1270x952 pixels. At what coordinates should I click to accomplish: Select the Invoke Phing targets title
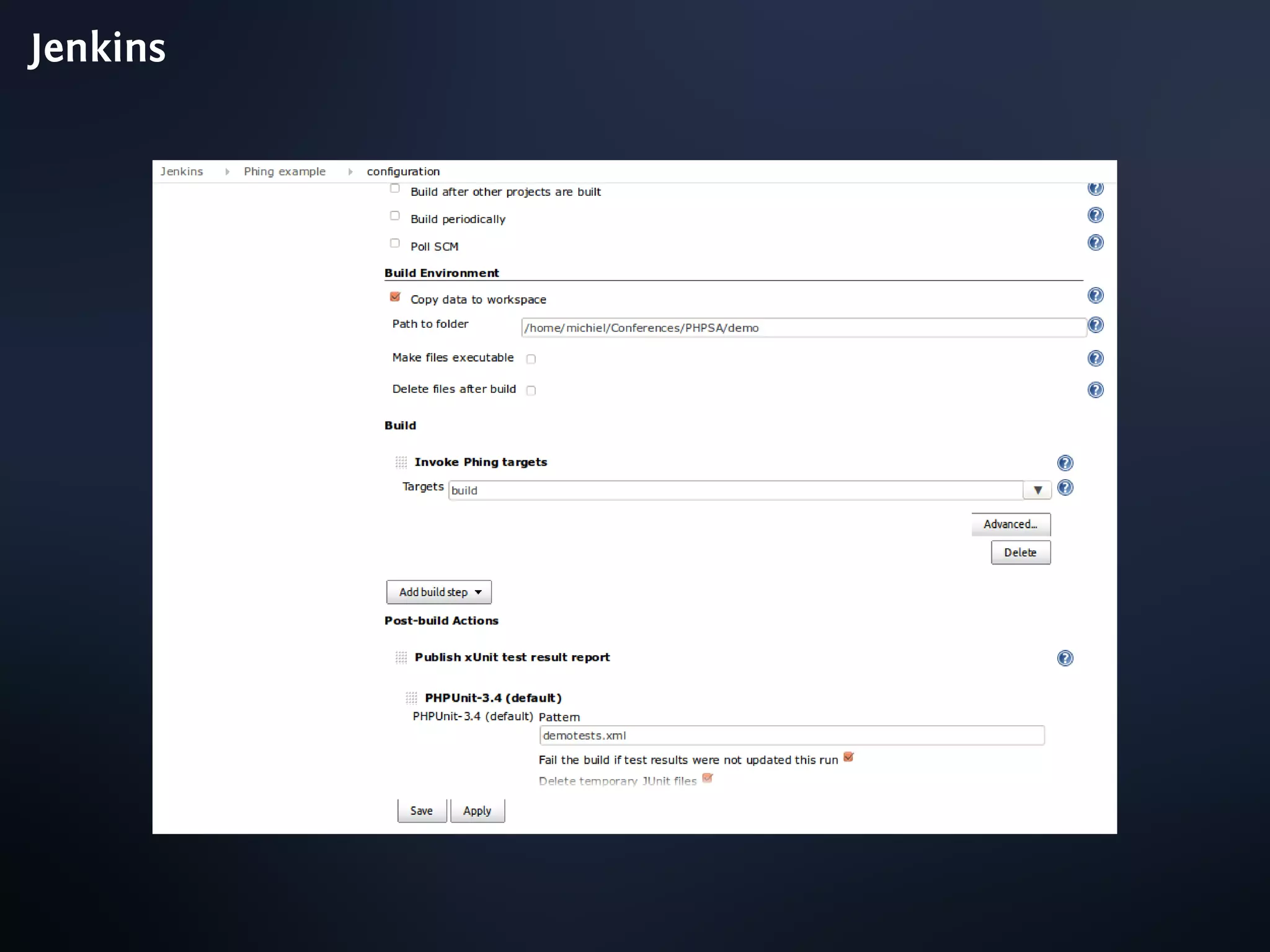point(481,462)
